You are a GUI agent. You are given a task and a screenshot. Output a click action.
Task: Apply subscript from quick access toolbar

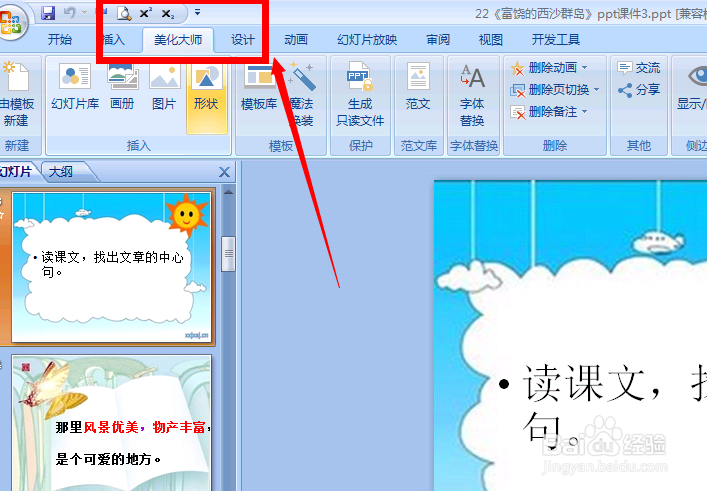(168, 14)
